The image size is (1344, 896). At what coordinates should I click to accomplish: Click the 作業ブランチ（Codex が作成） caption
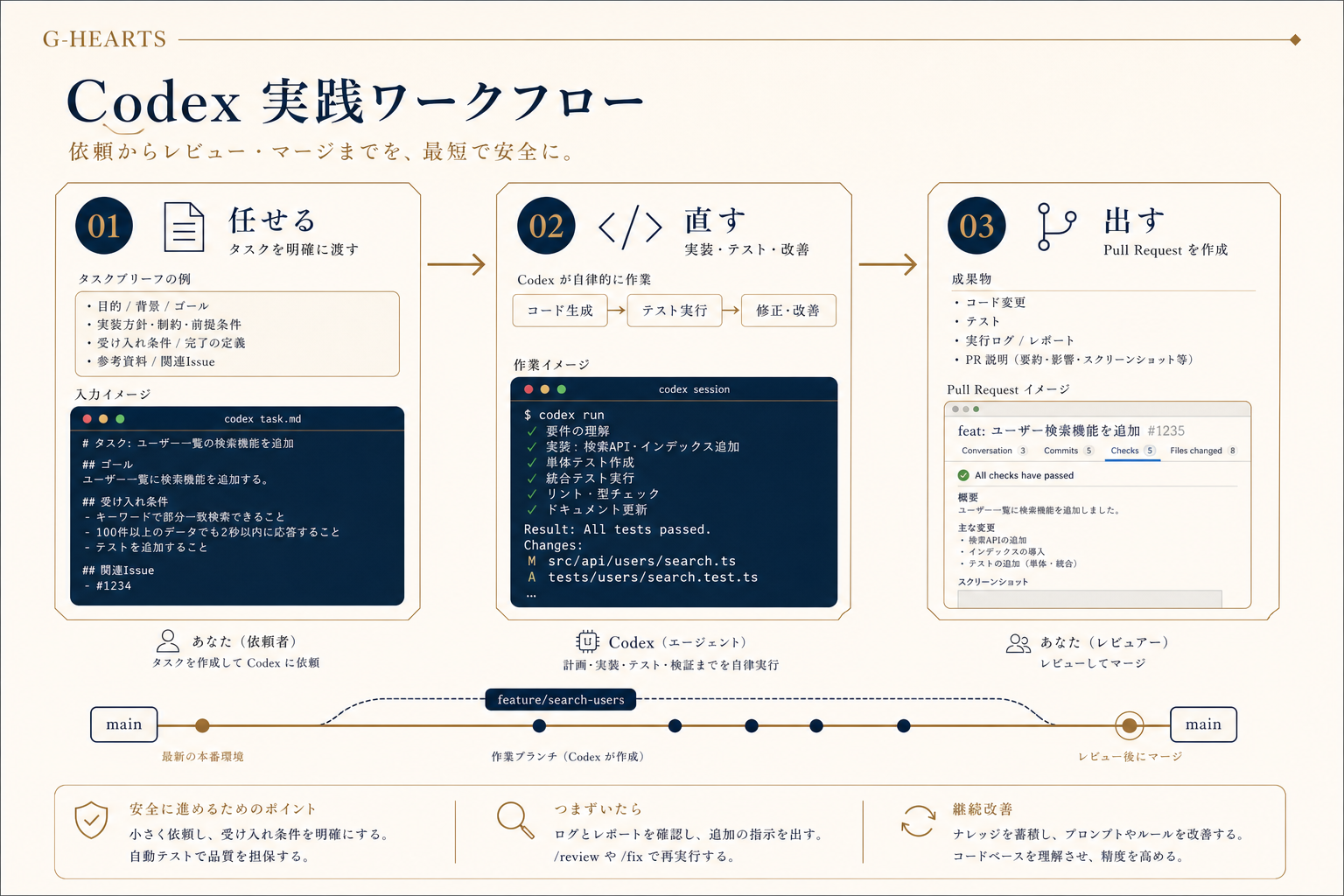pyautogui.click(x=568, y=757)
